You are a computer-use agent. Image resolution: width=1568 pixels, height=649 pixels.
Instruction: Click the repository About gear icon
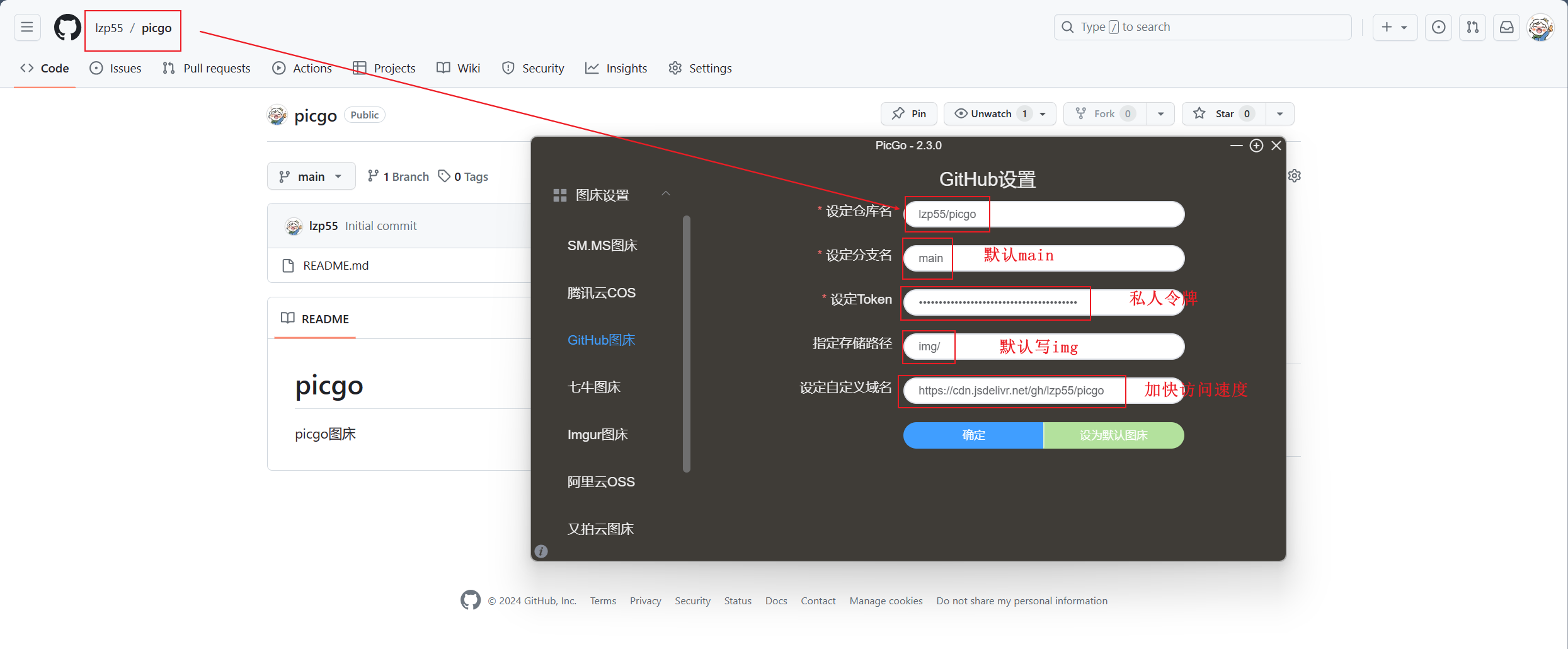click(x=1295, y=176)
